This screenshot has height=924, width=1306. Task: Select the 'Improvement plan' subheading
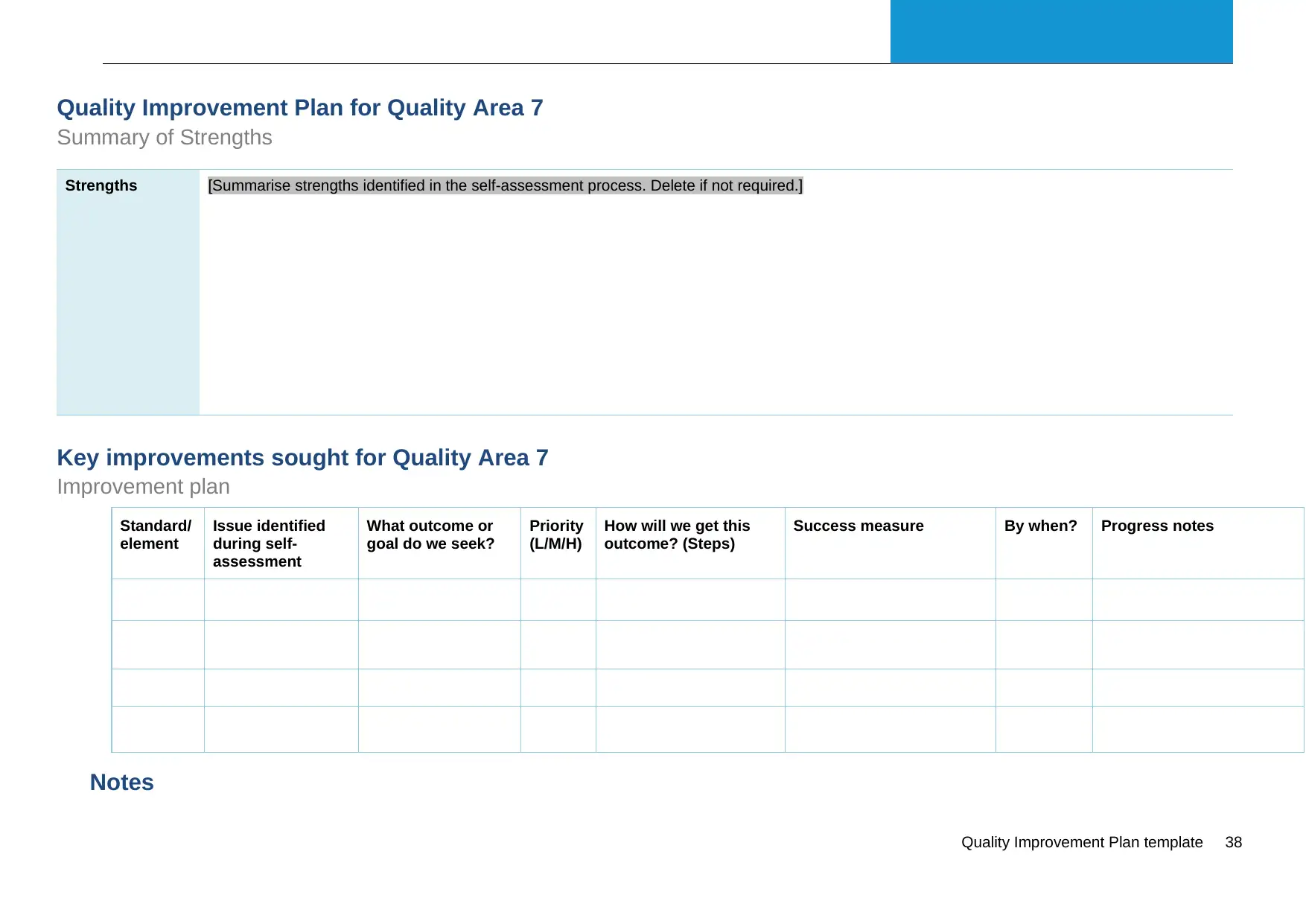point(144,486)
